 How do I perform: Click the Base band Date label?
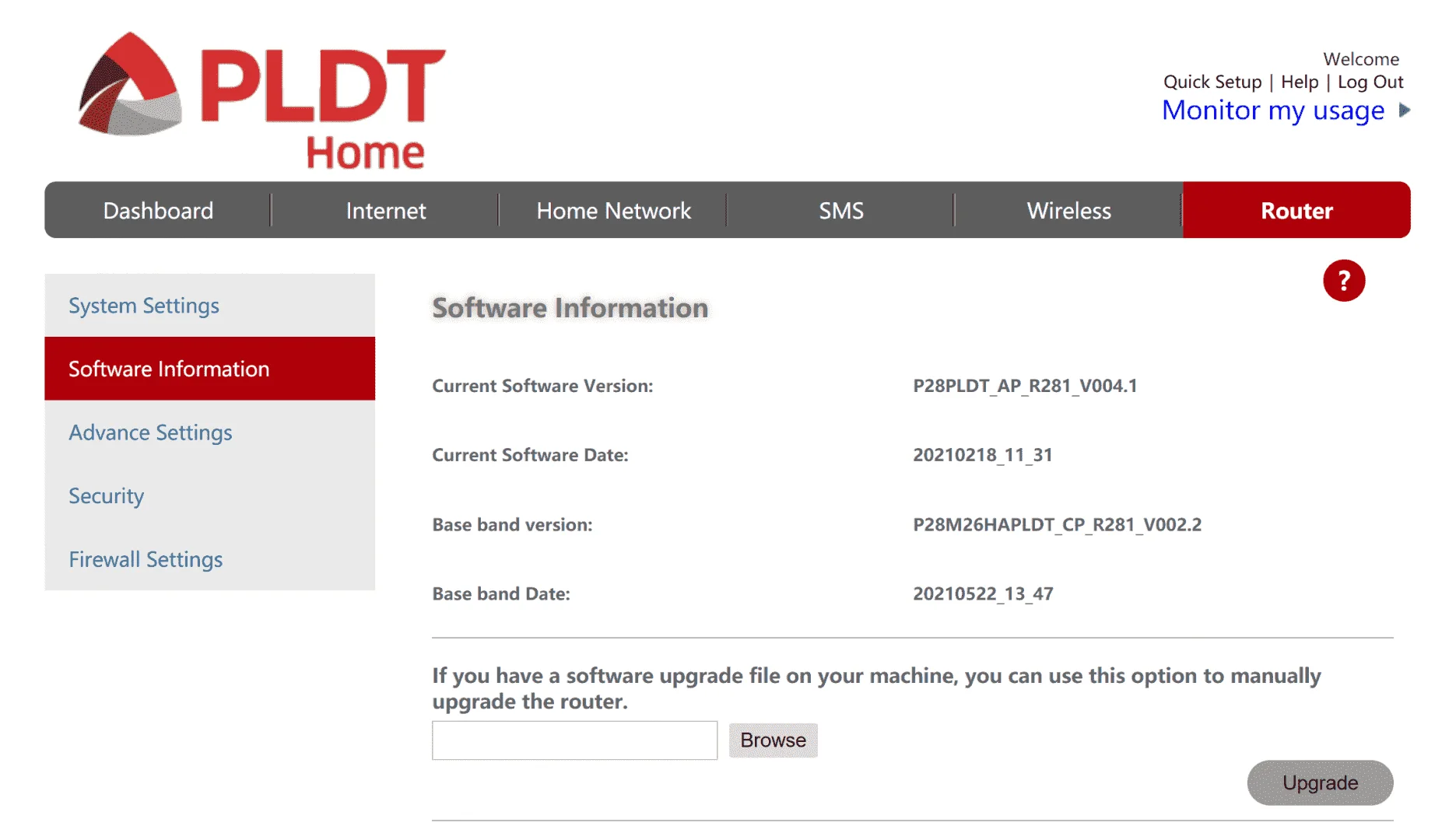coord(501,594)
